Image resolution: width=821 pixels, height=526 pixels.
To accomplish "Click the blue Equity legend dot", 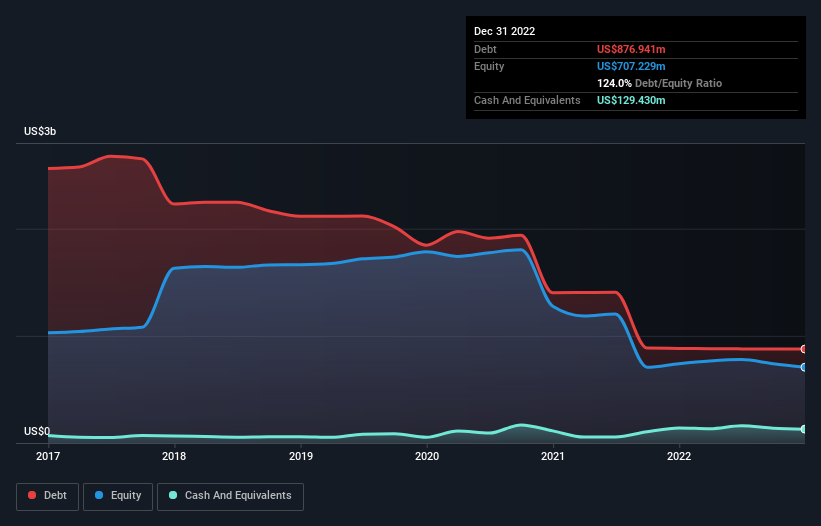I will (x=99, y=495).
